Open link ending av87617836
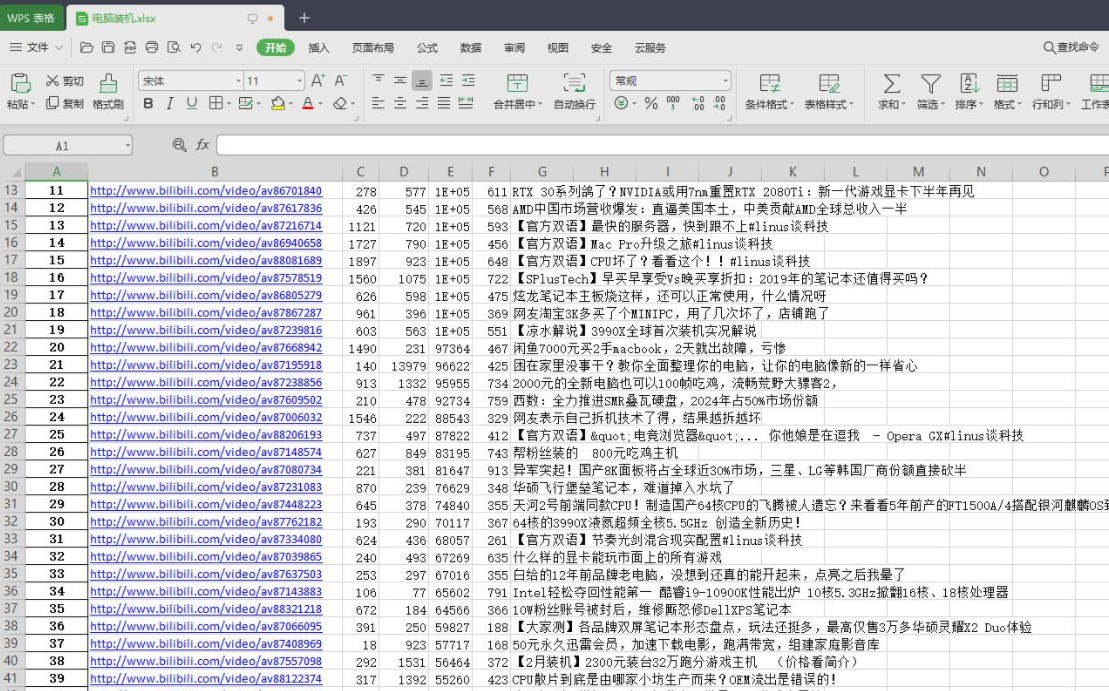 coord(206,208)
